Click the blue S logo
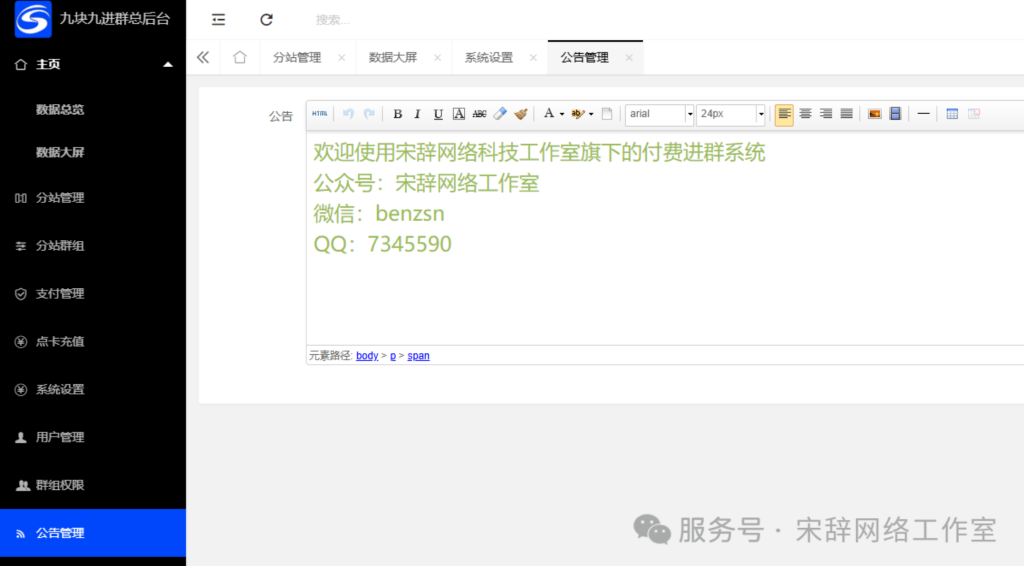Viewport: 1024px width, 566px height. click(33, 19)
